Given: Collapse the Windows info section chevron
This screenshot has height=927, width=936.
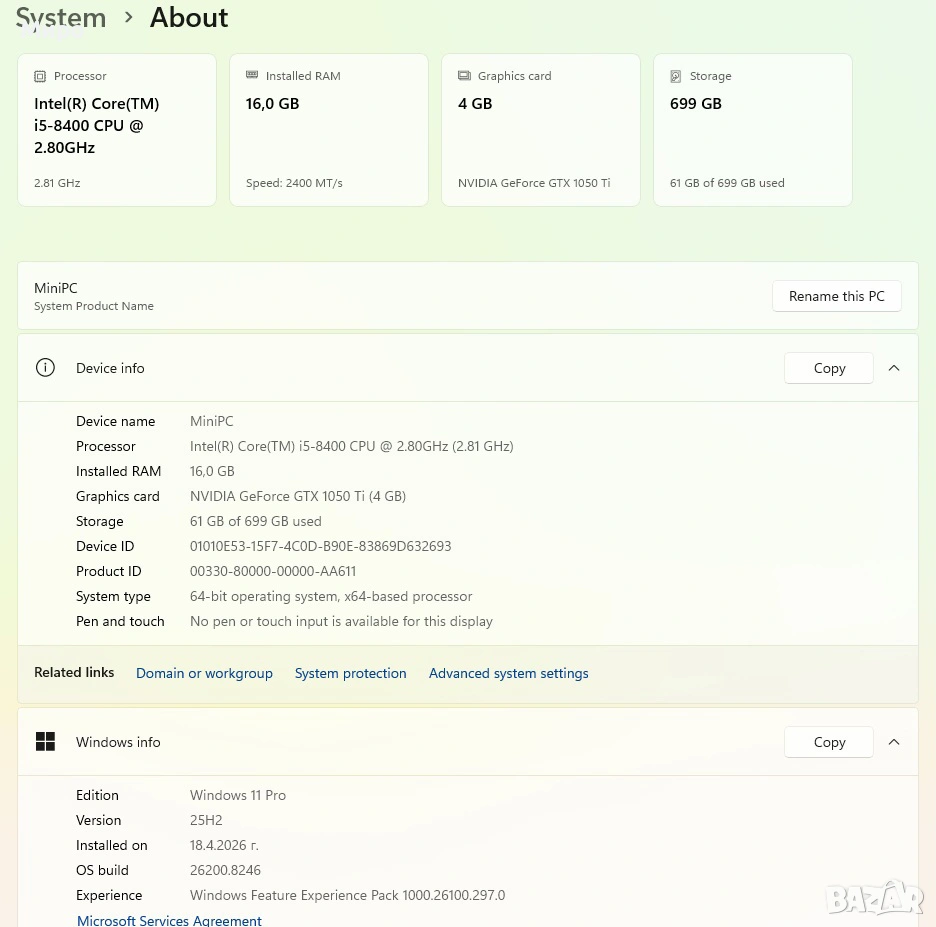Looking at the screenshot, I should point(894,742).
